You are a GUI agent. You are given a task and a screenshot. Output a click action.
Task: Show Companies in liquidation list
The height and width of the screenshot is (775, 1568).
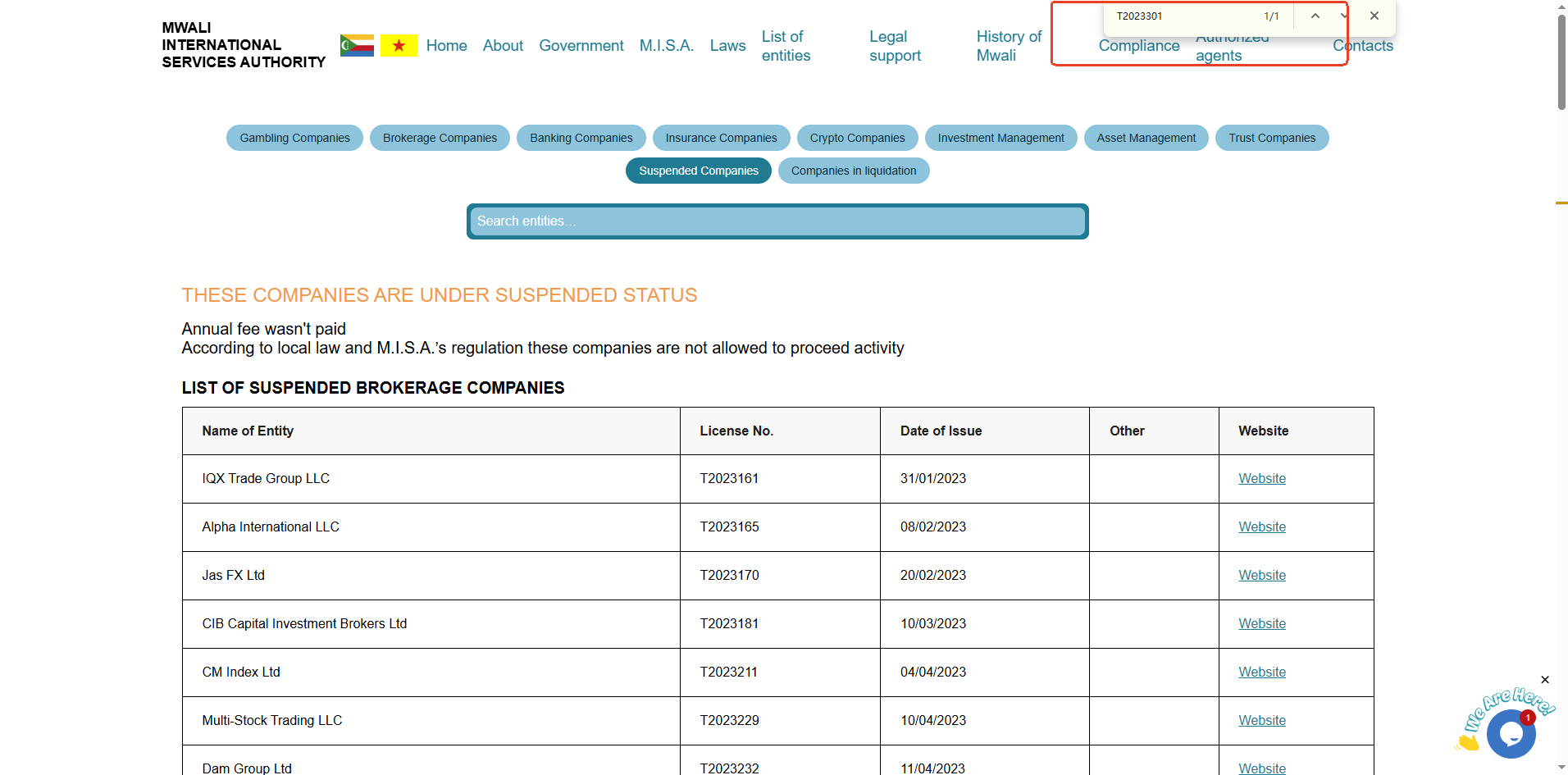853,171
